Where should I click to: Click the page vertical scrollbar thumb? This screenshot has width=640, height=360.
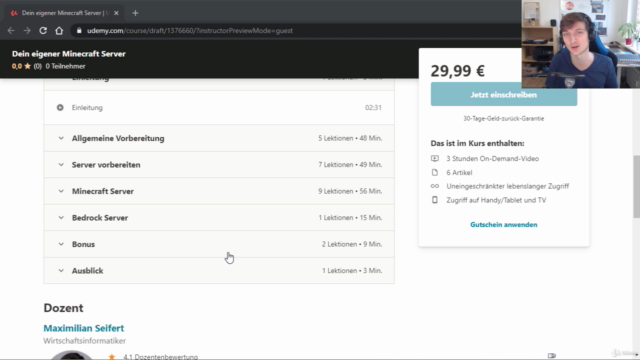tap(636, 187)
